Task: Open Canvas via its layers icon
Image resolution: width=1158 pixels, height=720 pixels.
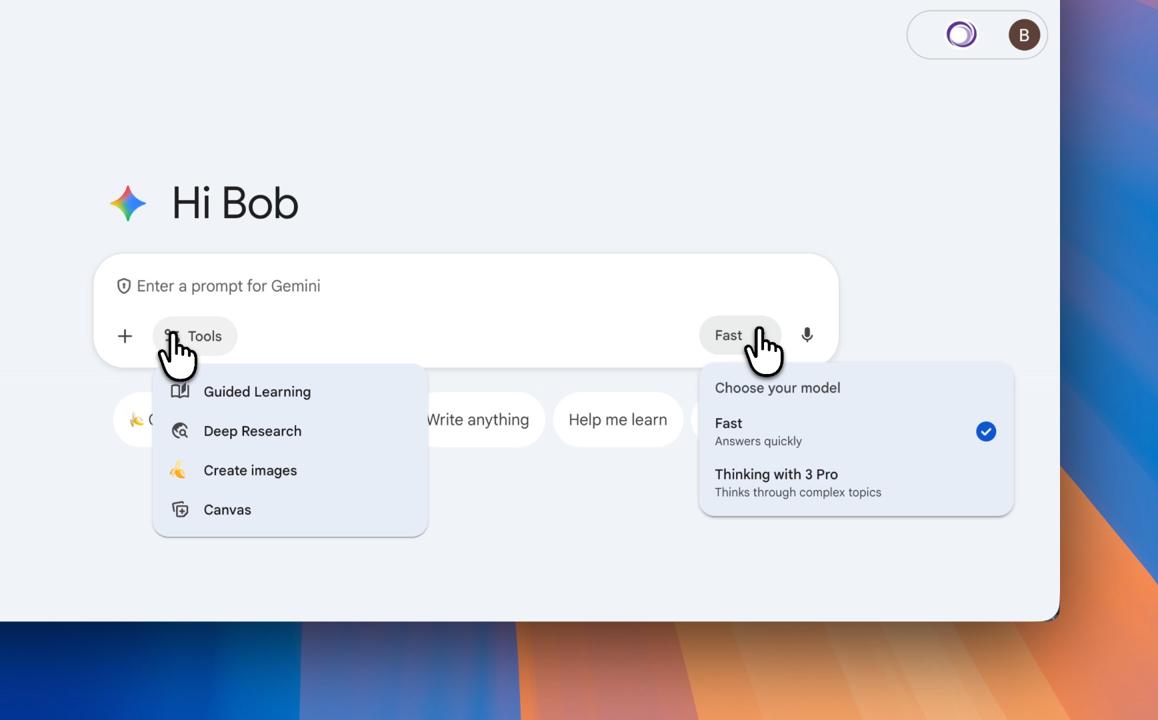Action: click(x=180, y=509)
